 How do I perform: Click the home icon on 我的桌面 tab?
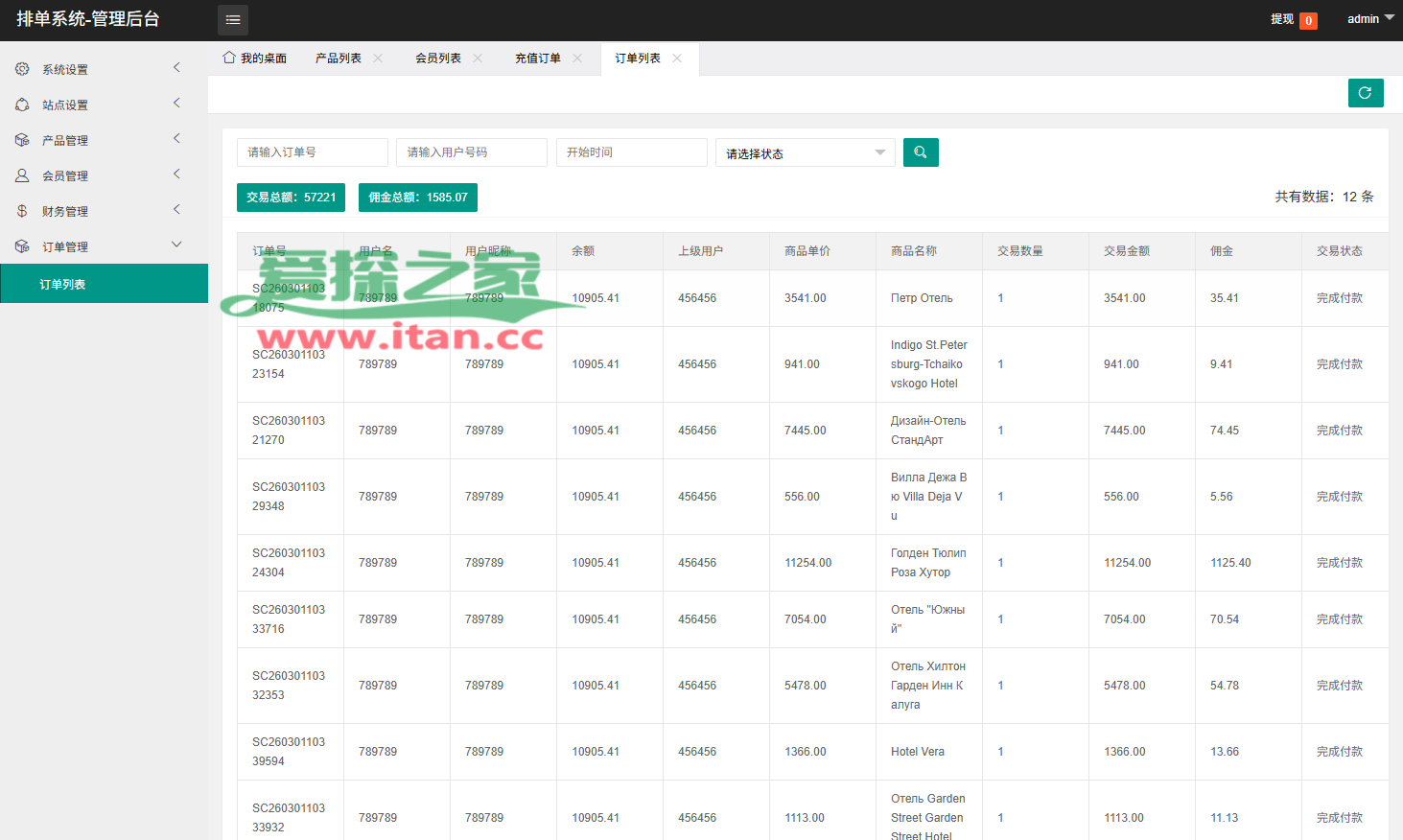pyautogui.click(x=229, y=58)
